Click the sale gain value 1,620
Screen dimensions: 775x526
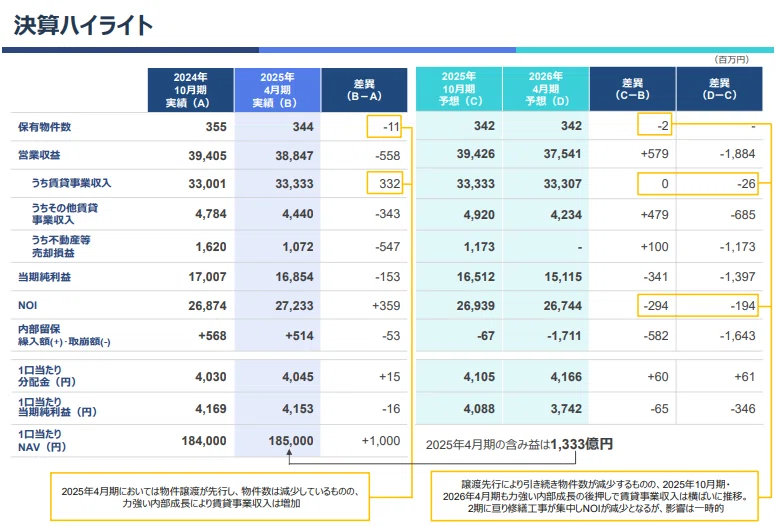(x=211, y=247)
